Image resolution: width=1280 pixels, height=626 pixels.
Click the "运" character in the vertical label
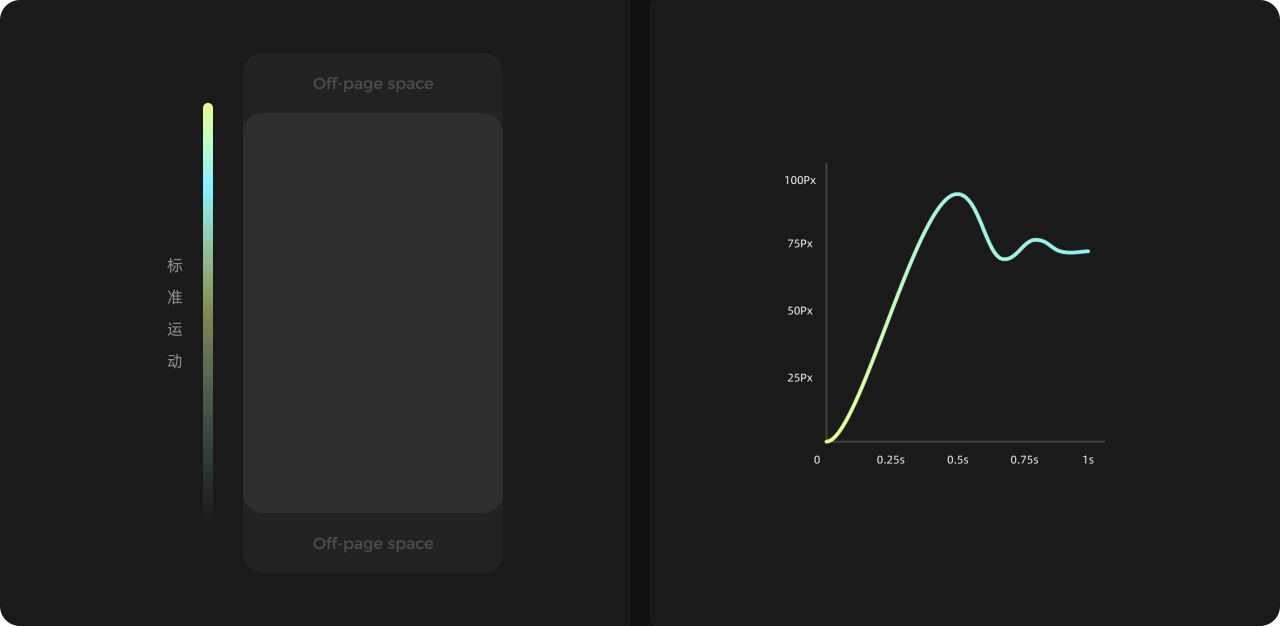175,330
